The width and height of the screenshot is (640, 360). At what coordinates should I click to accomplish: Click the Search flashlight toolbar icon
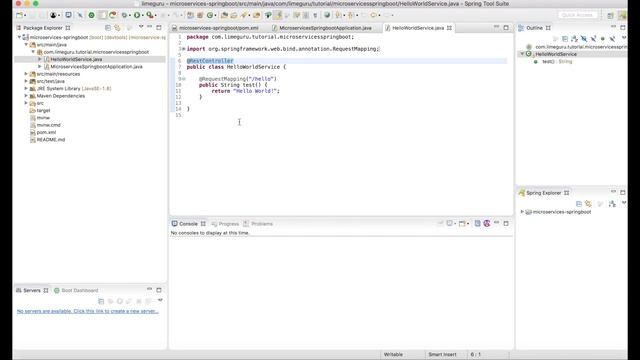click(244, 15)
